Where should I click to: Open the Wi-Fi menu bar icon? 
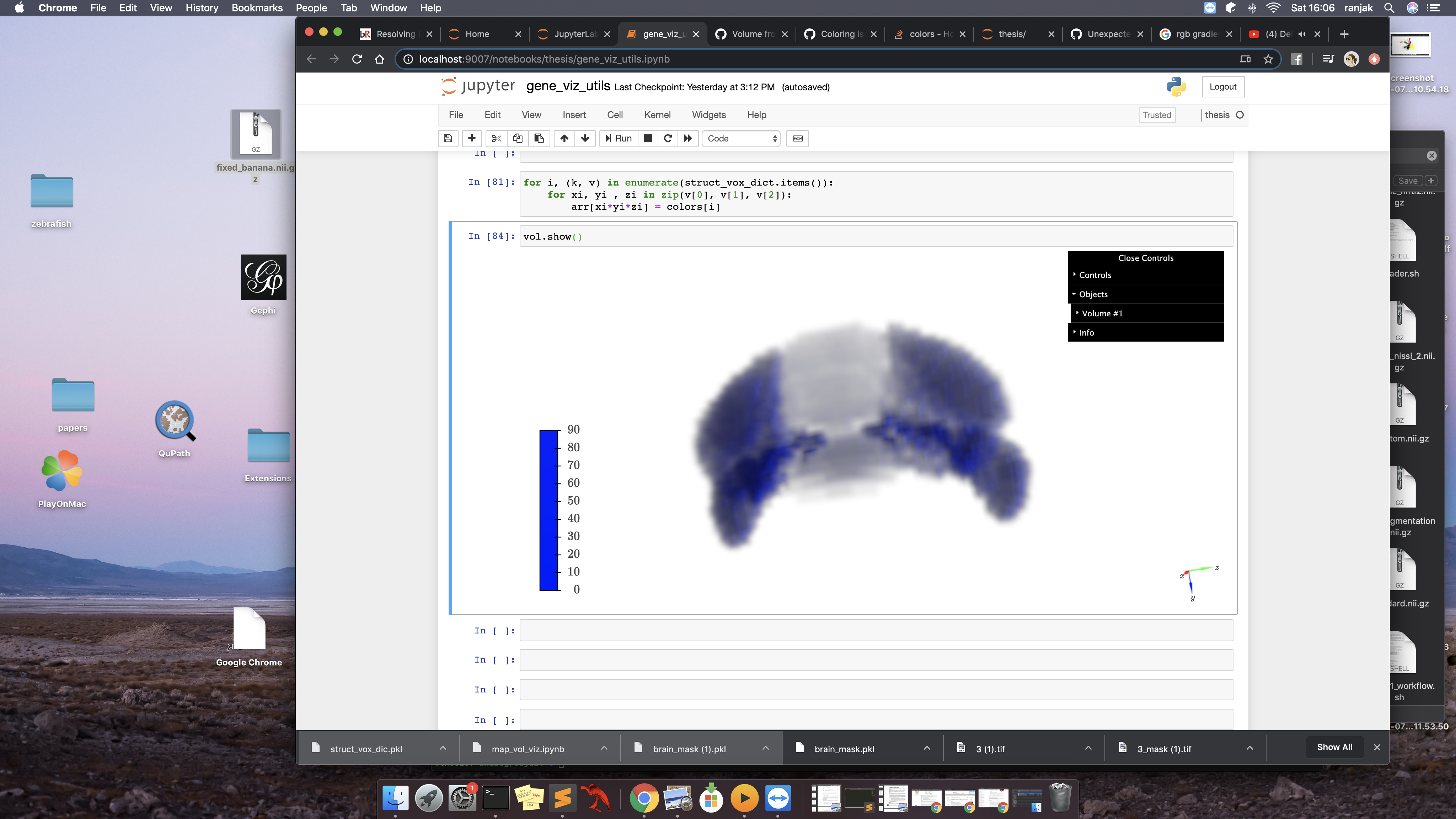tap(1273, 8)
